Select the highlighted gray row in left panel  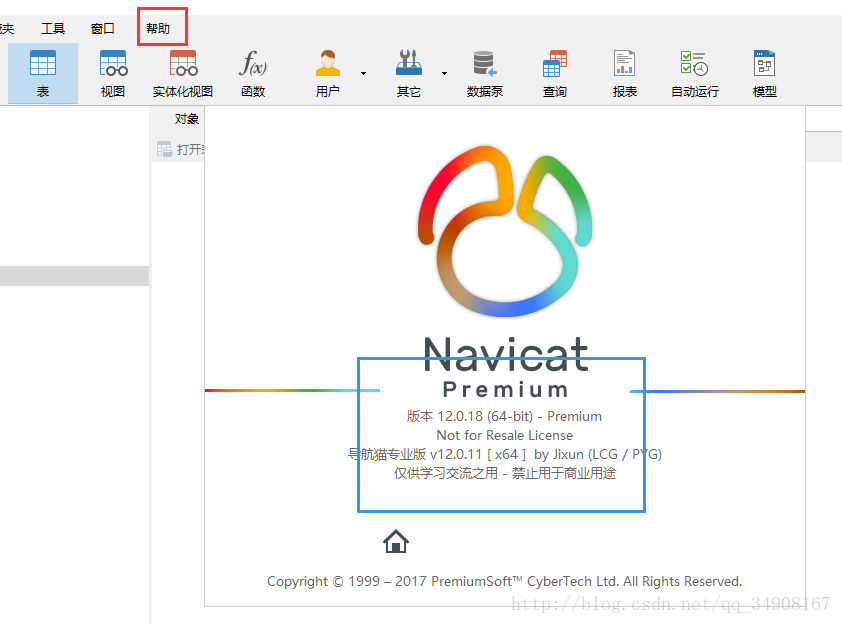pos(74,275)
